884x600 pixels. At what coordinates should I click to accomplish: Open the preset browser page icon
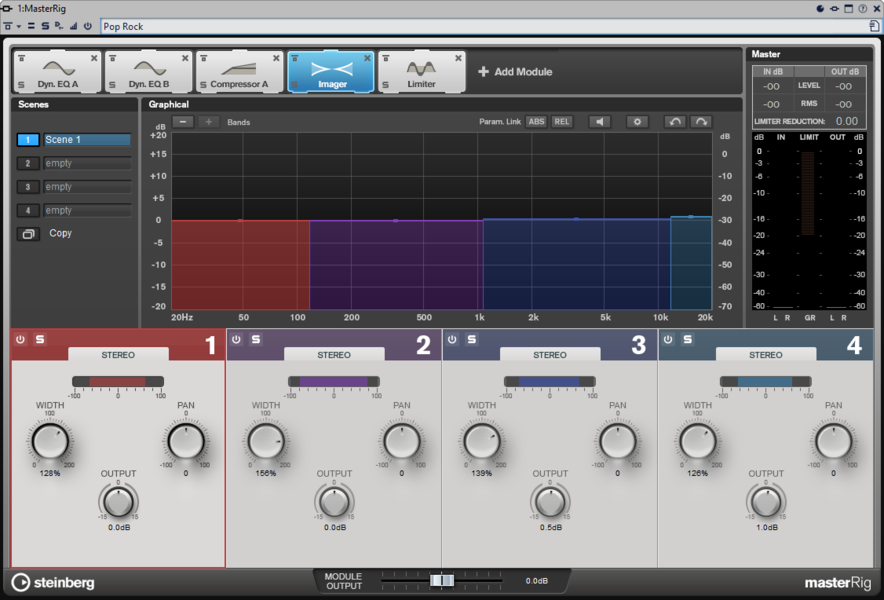[x=874, y=27]
